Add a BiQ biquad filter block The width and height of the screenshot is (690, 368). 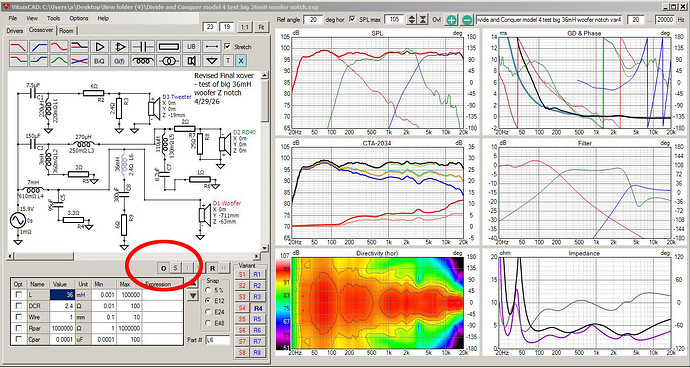(x=99, y=61)
